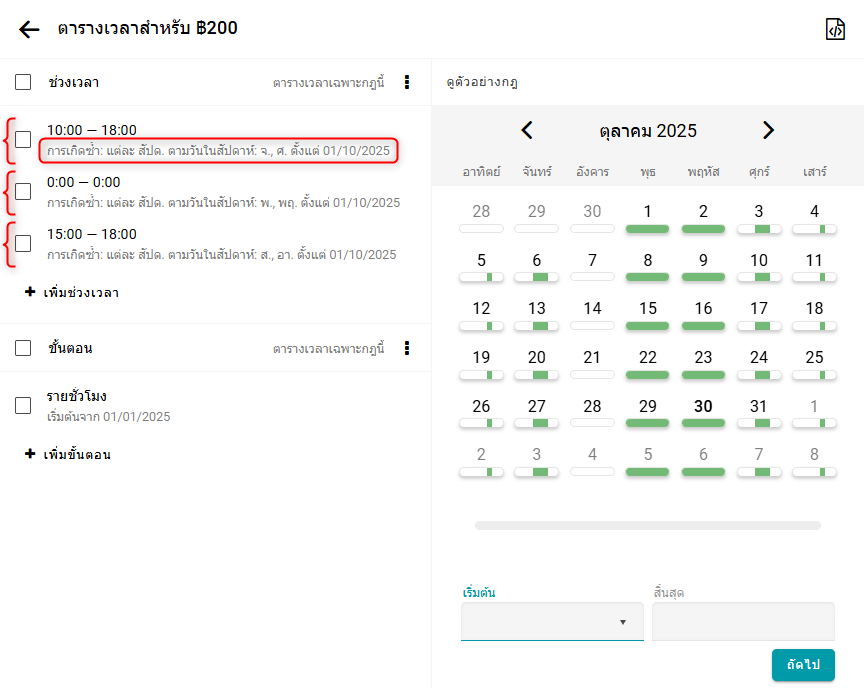Viewport: 864px width, 688px height.
Task: Go to next month in calendar
Action: point(768,131)
